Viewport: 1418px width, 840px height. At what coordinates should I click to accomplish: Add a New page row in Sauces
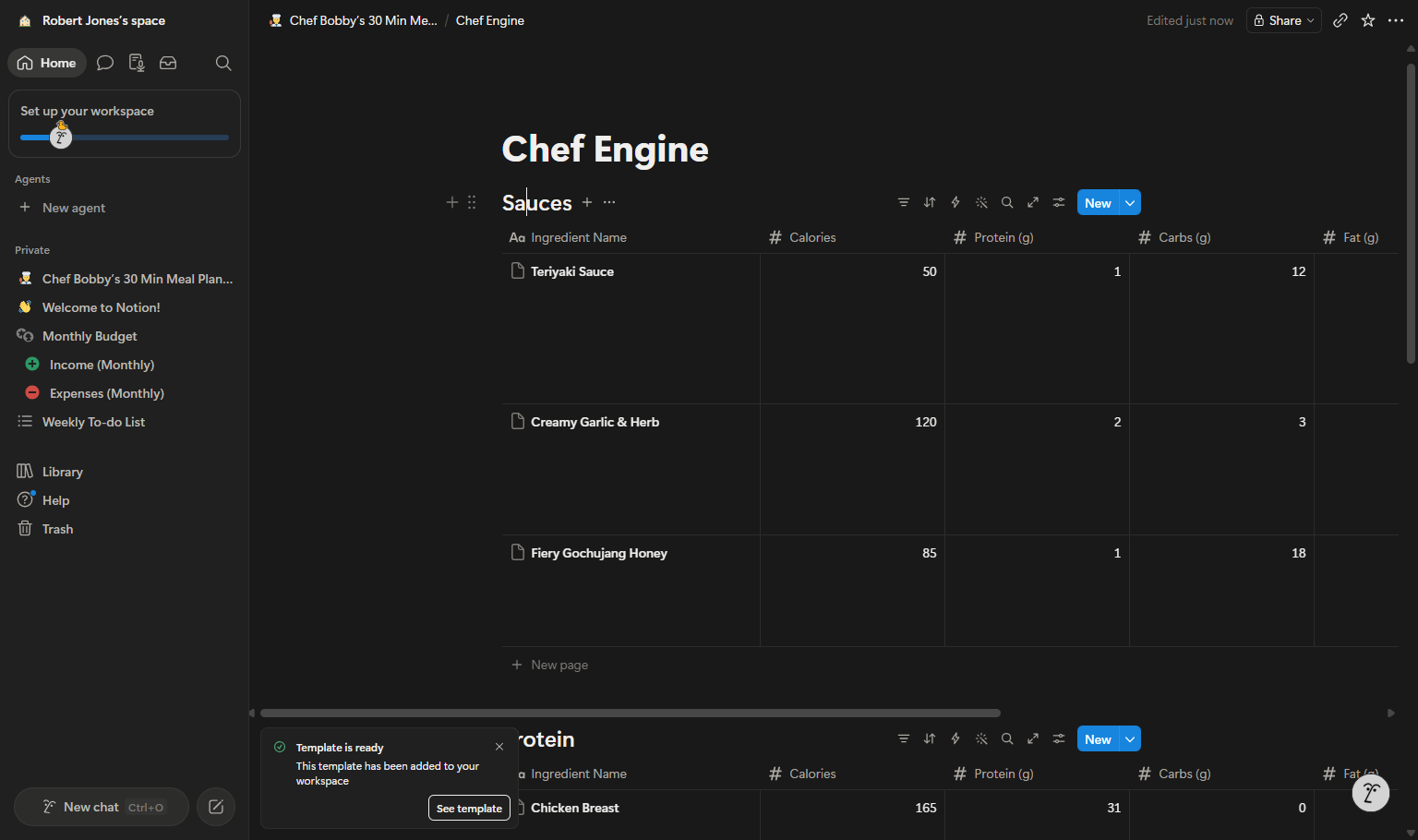[549, 665]
